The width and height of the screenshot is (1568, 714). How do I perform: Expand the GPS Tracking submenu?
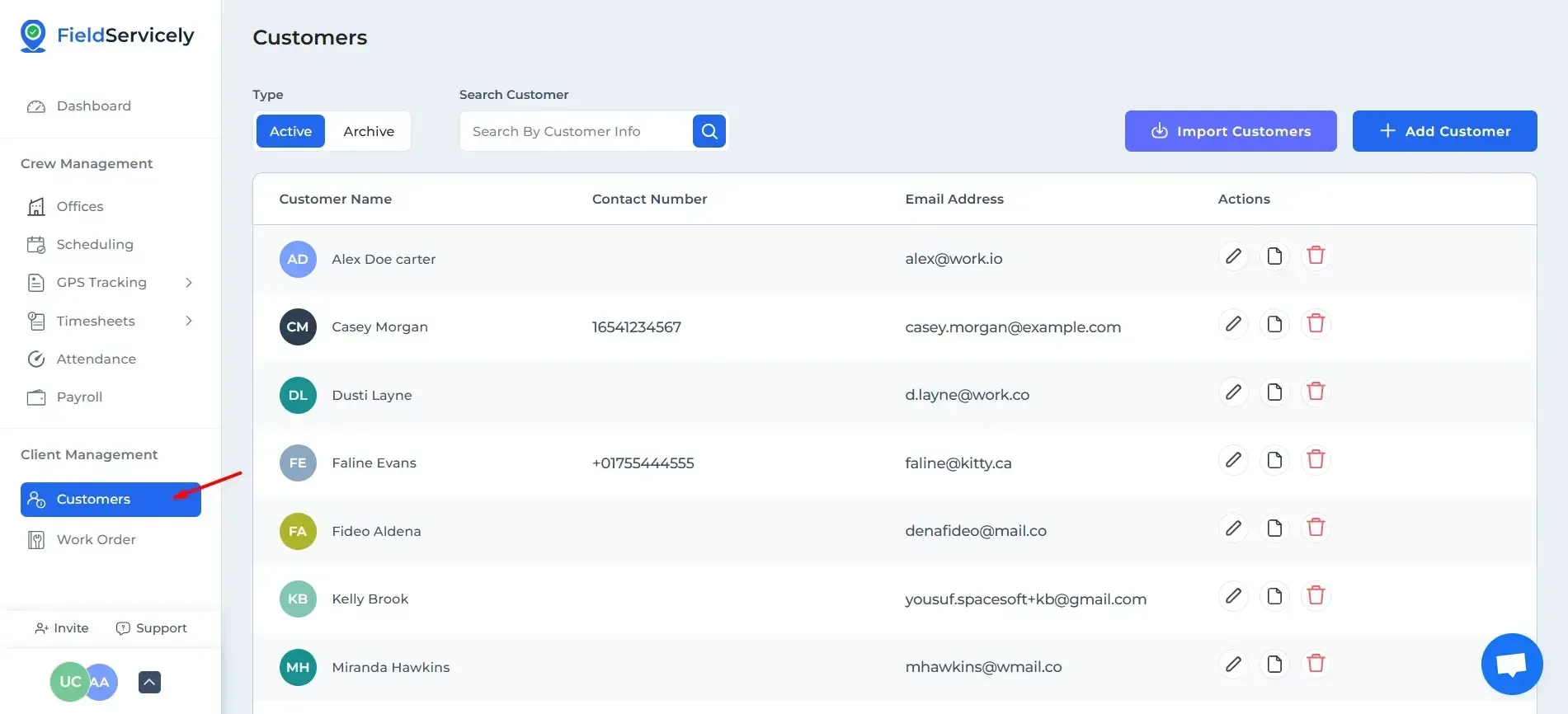pyautogui.click(x=189, y=283)
